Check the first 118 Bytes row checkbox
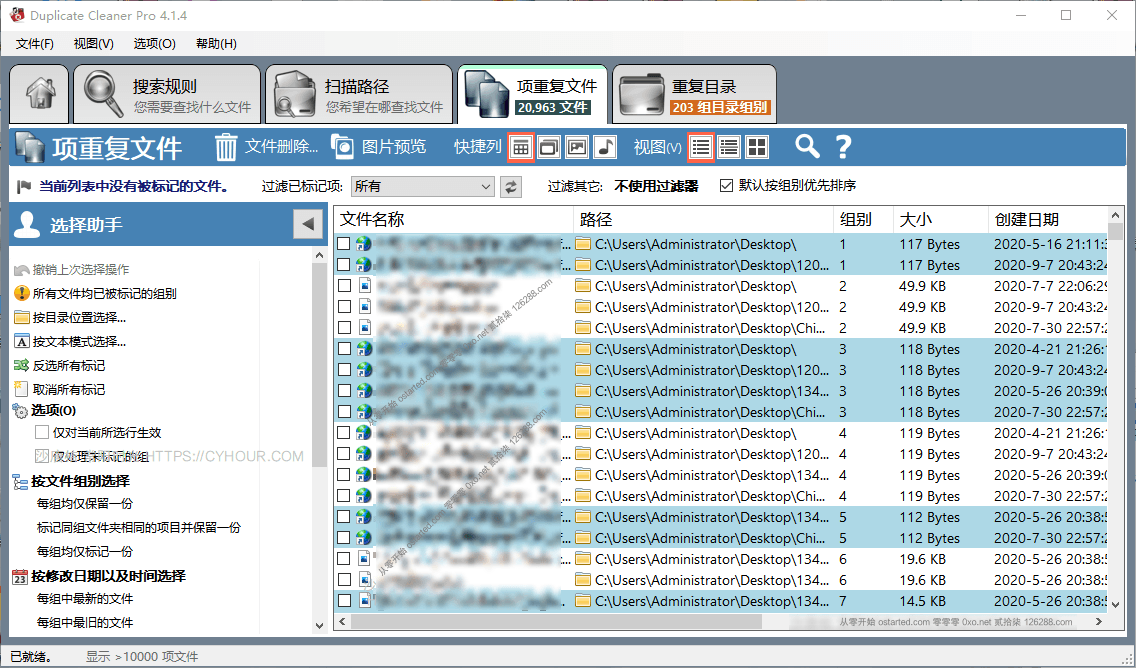This screenshot has height=668, width=1136. (x=344, y=349)
